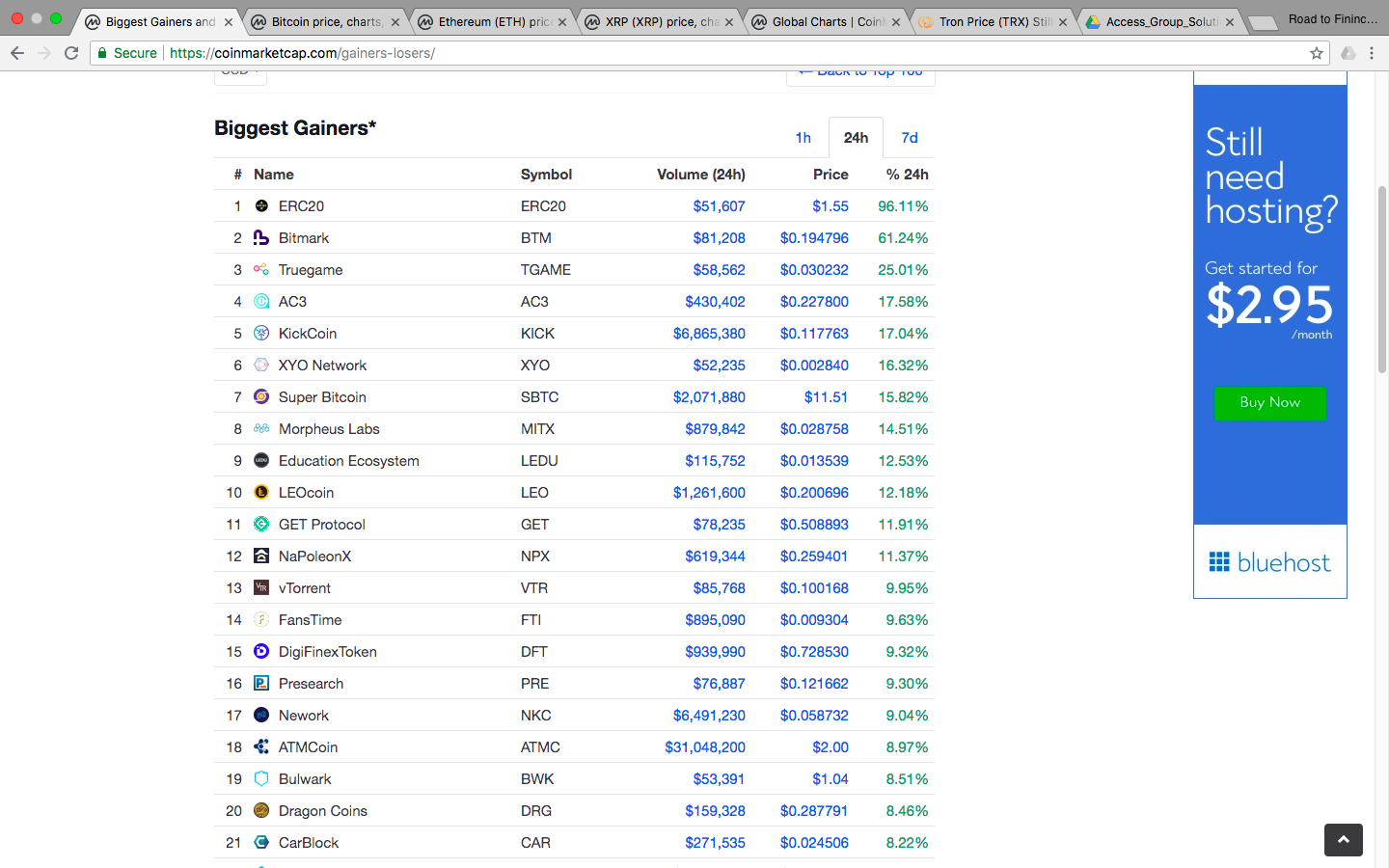This screenshot has height=868, width=1389.
Task: Click the Super Bitcoin logo icon
Action: click(261, 396)
